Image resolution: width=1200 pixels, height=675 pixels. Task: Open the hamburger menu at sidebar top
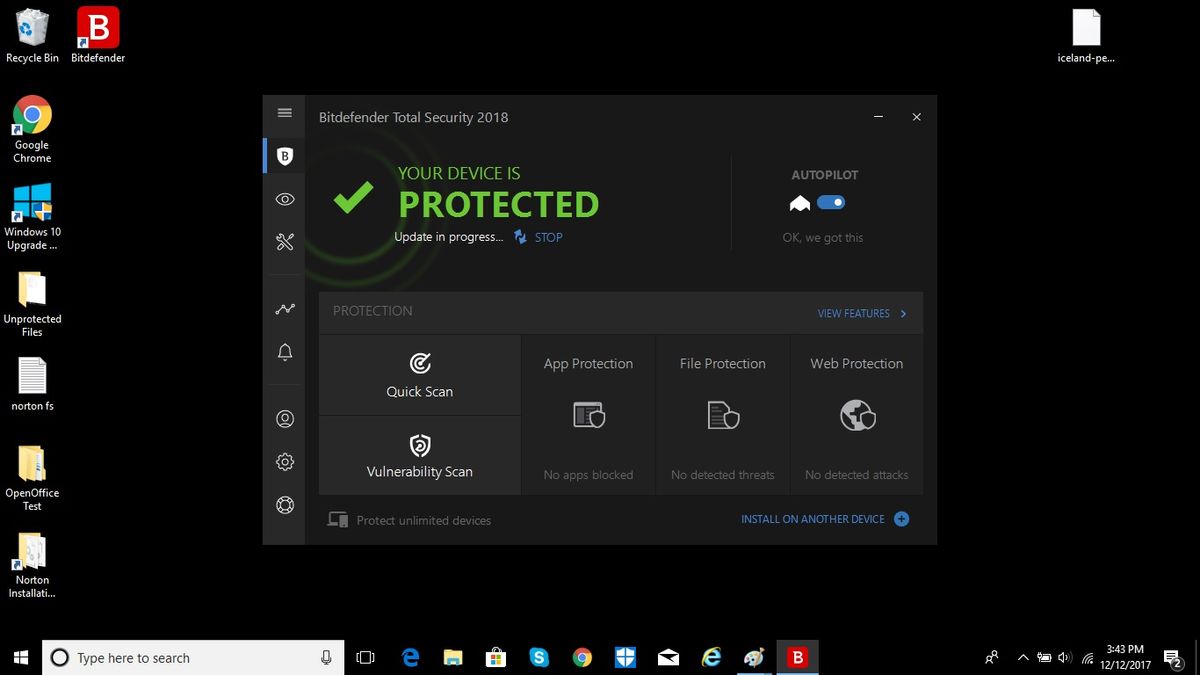(x=285, y=113)
